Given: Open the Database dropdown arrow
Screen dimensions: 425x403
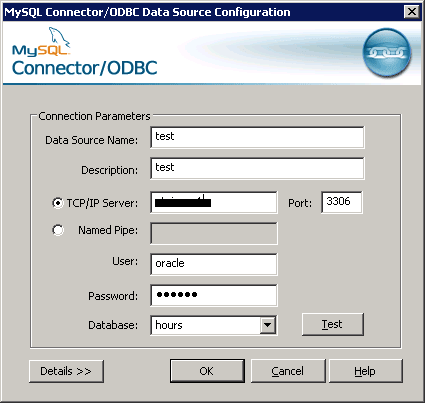Looking at the screenshot, I should point(268,325).
